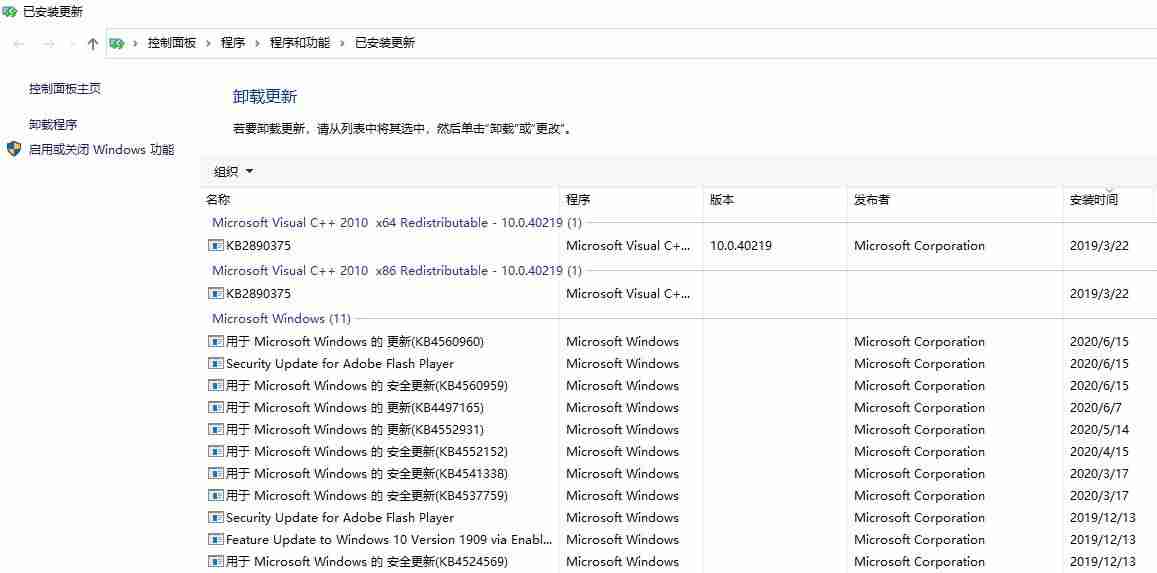Click the window title bar icon
The width and height of the screenshot is (1157, 573).
(10, 12)
